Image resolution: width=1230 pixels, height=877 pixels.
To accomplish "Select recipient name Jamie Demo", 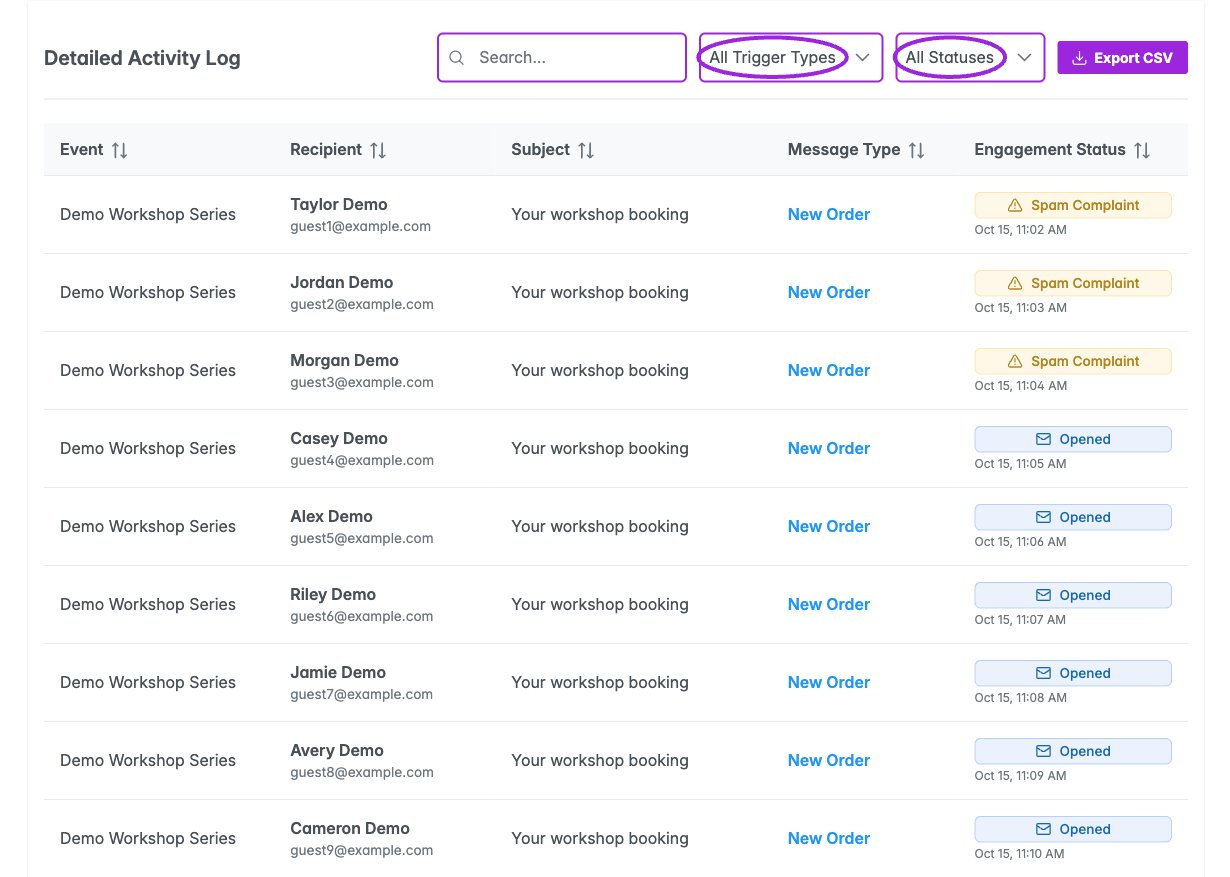I will (x=338, y=672).
